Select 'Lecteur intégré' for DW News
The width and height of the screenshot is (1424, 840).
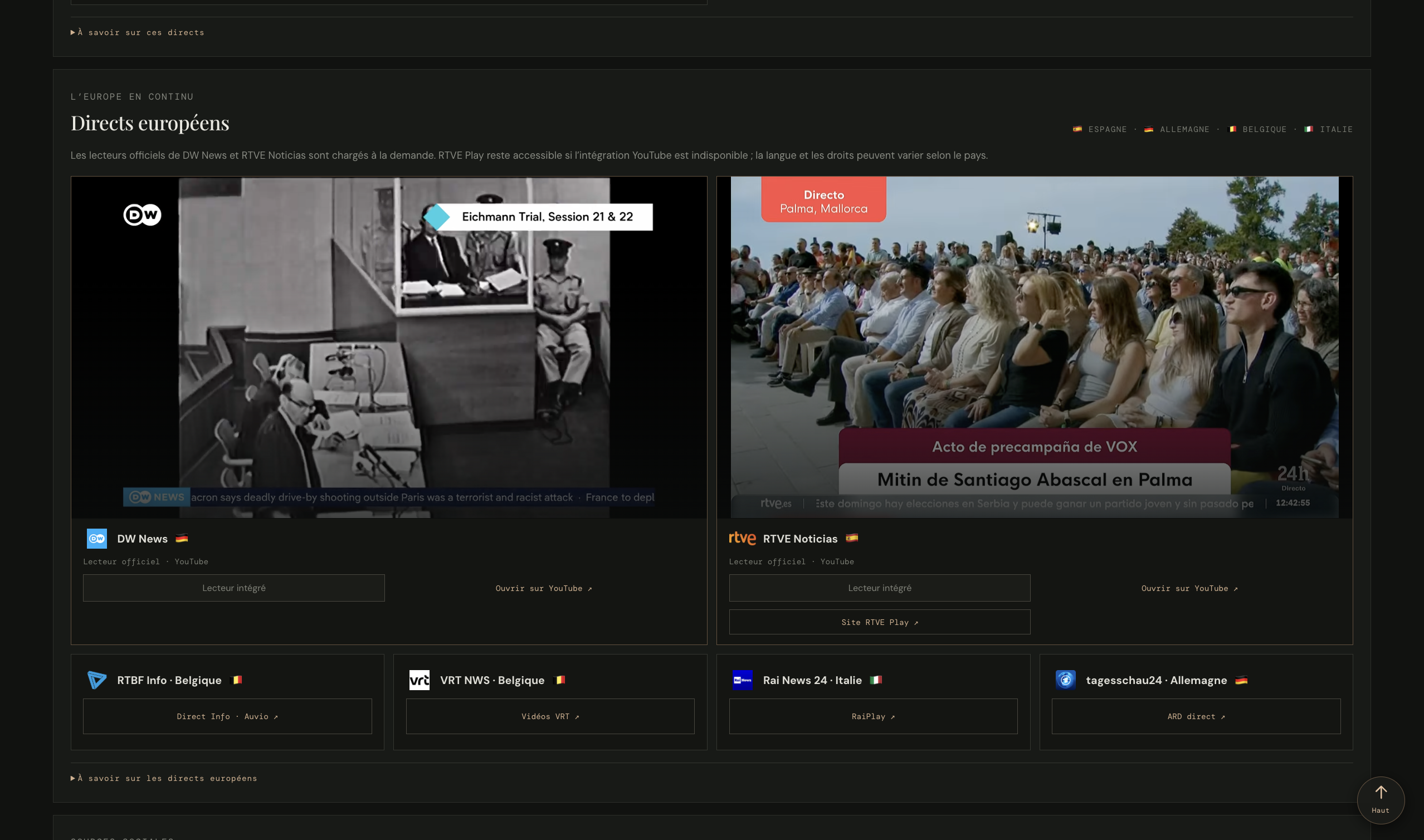(234, 588)
